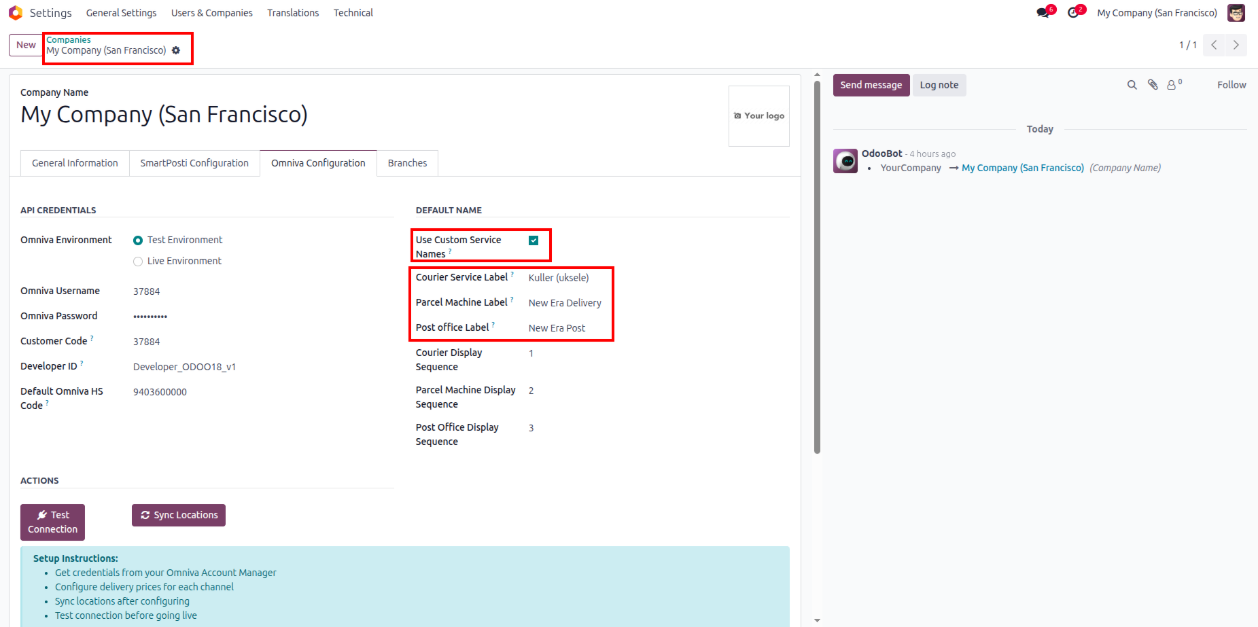Click the user avatar in top bar
Viewport: 1258px width, 627px height.
(1236, 13)
